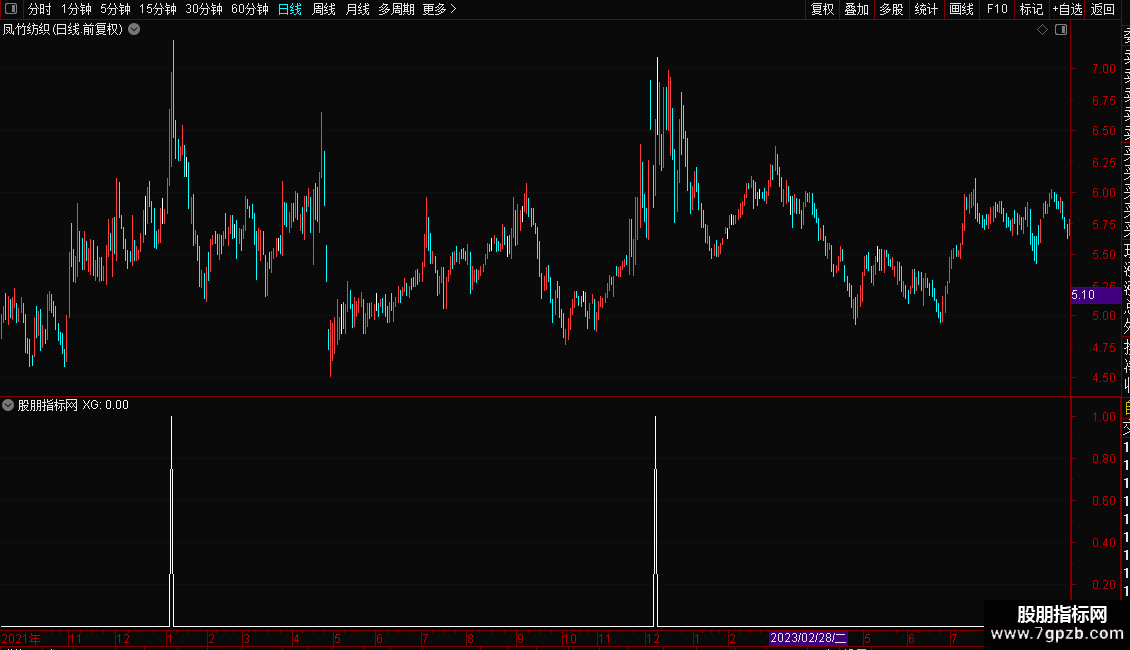Select the 1分钟 period
Viewport: 1130px width, 650px height.
click(x=76, y=9)
